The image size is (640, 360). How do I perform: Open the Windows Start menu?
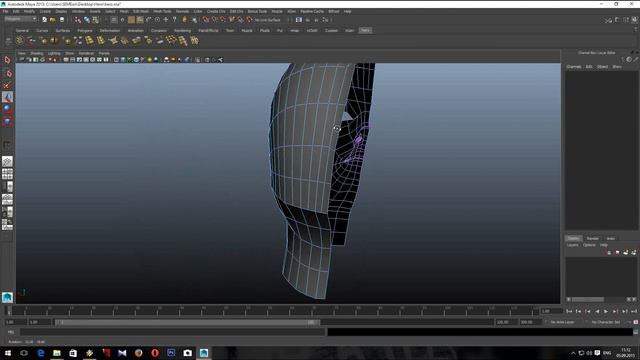click(7, 353)
